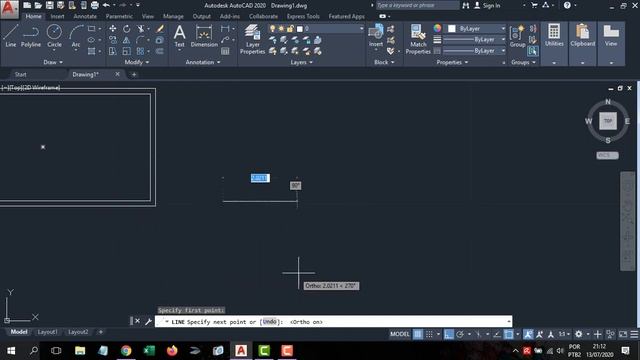
Task: Open the Annotate ribbon tab
Action: tap(85, 16)
